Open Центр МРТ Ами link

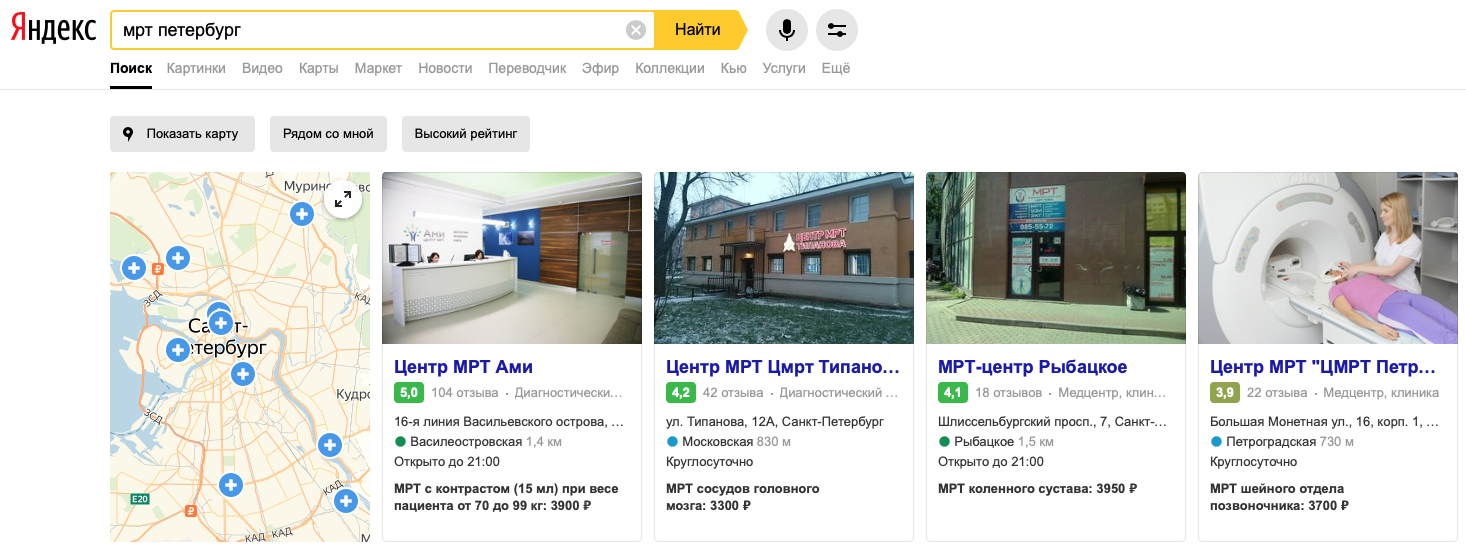click(463, 367)
